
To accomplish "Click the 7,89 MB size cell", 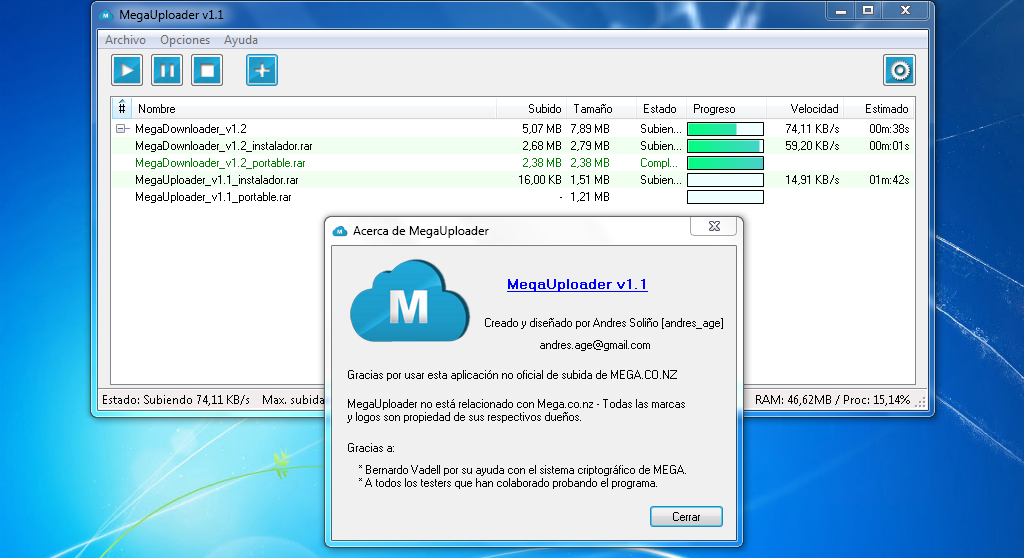I will [x=590, y=129].
